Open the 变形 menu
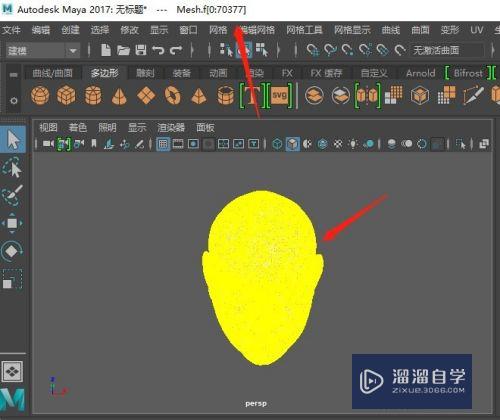This screenshot has height=420, width=500. [x=450, y=30]
